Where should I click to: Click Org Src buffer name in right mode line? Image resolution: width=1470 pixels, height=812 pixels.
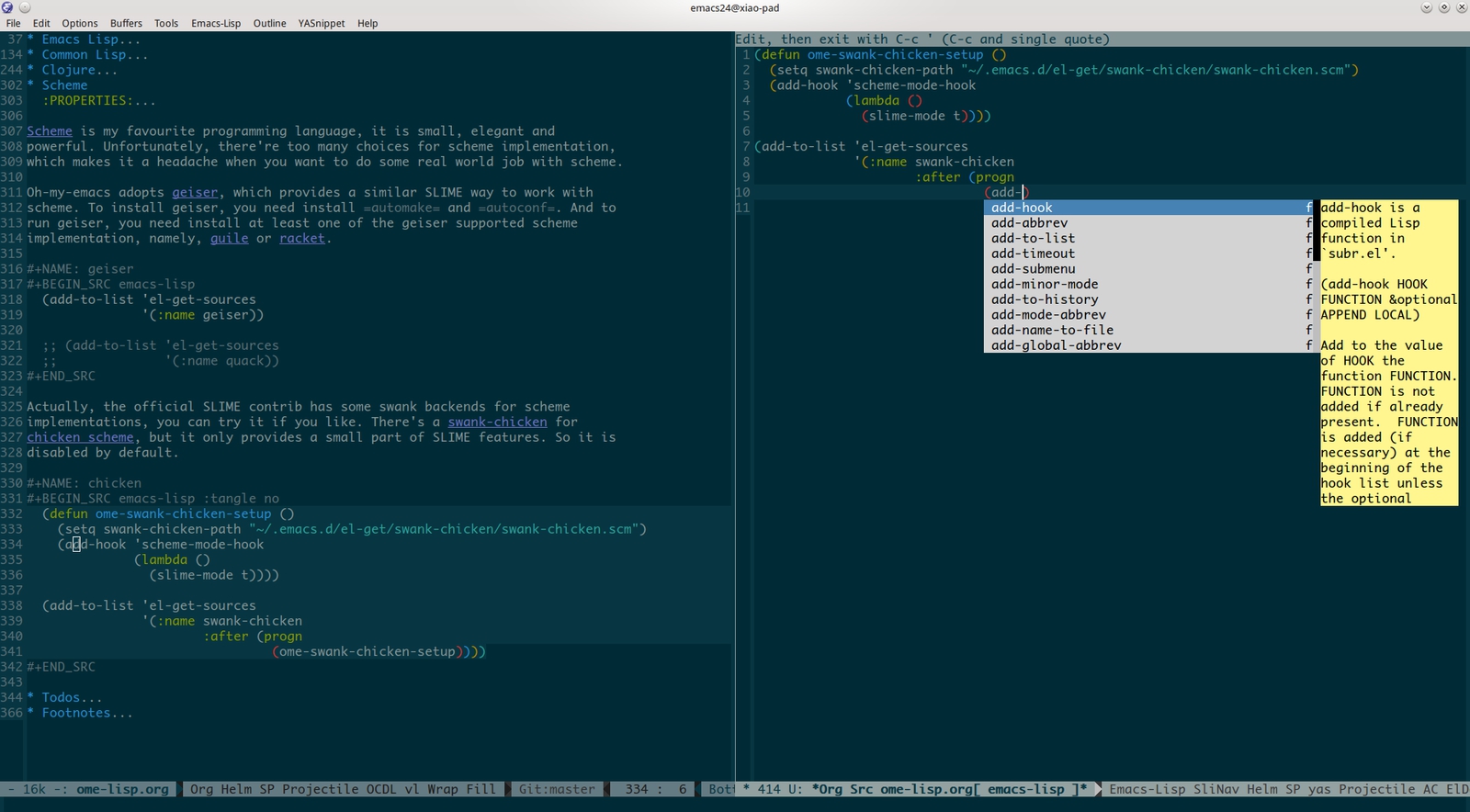[x=949, y=789]
